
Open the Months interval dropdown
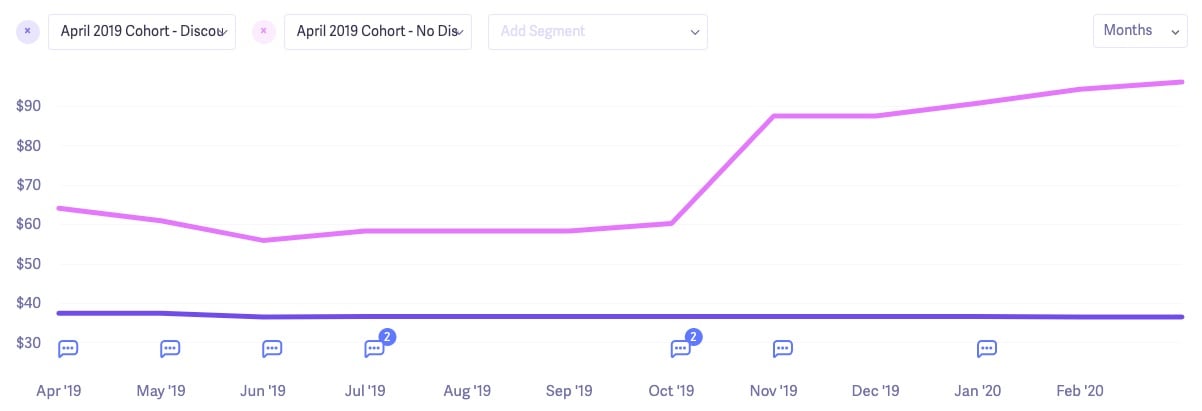[1140, 31]
